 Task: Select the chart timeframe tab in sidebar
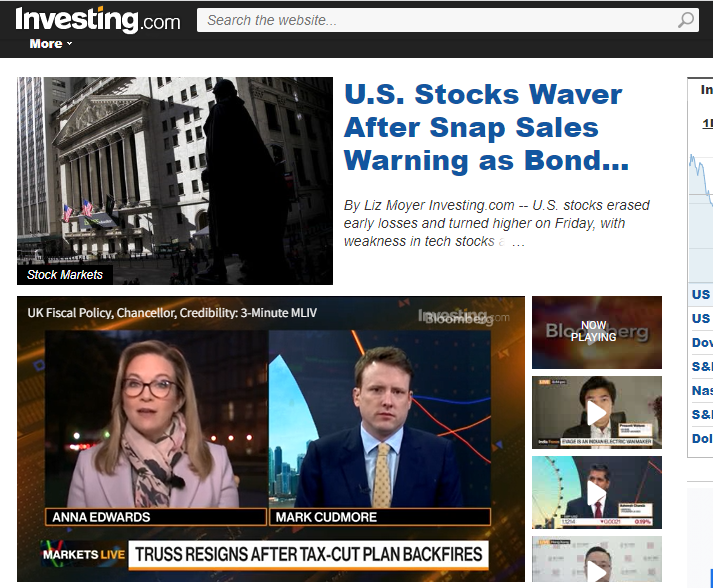(708, 123)
